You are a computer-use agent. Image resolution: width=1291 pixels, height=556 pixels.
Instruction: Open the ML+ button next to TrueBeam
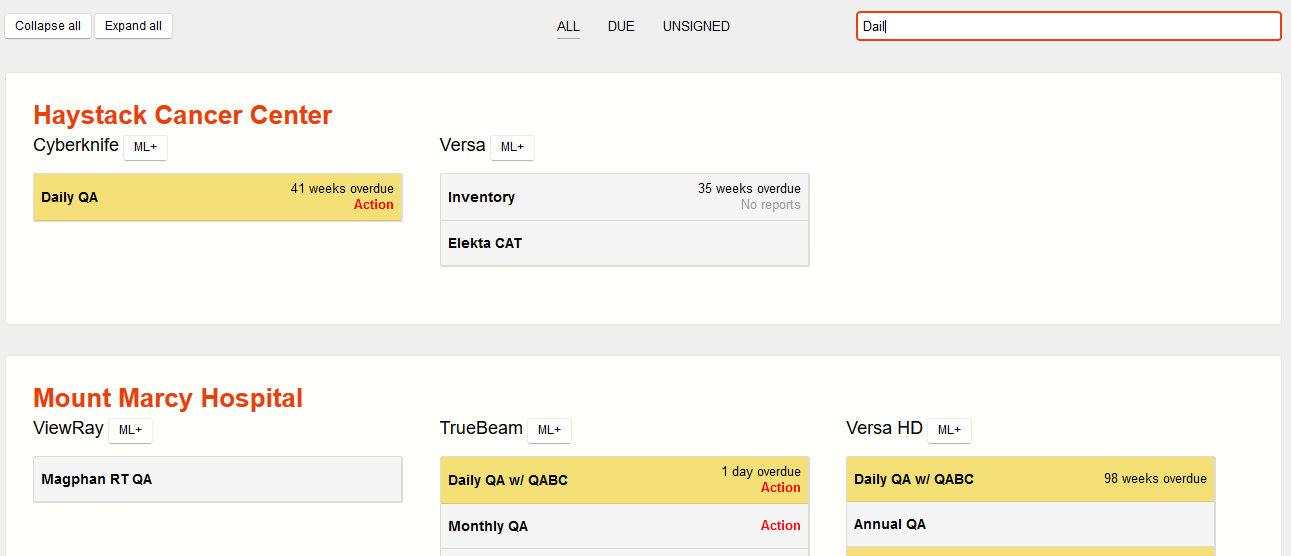tap(549, 430)
